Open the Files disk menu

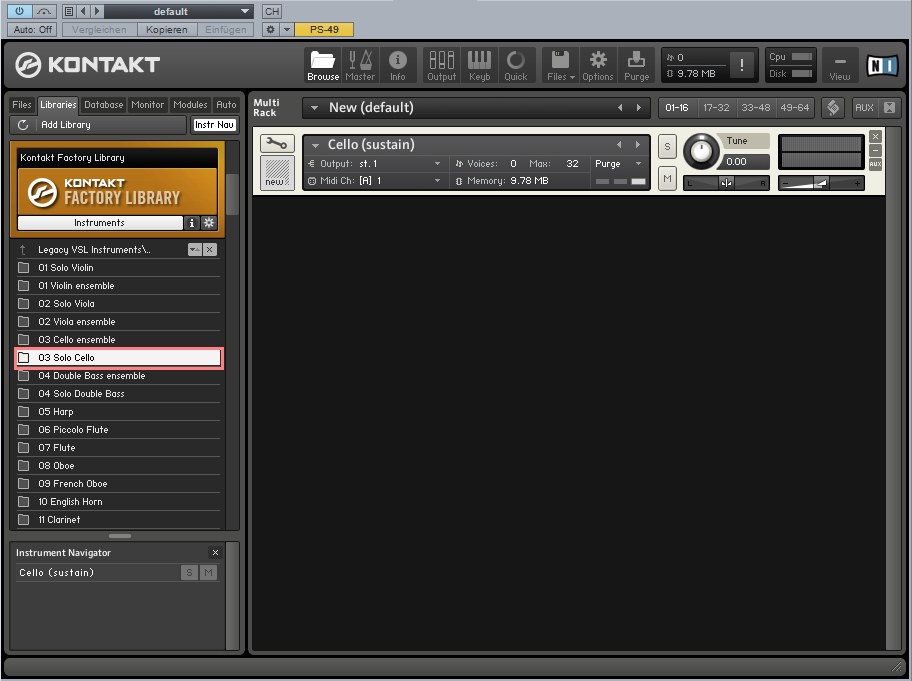pos(561,65)
